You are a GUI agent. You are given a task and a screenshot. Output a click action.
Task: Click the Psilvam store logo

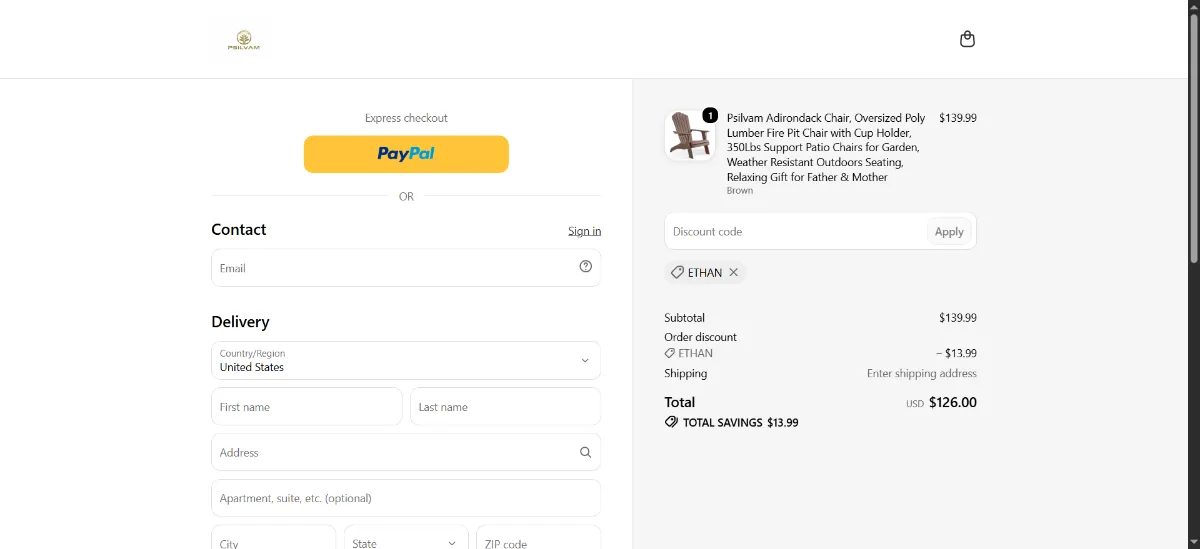243,40
